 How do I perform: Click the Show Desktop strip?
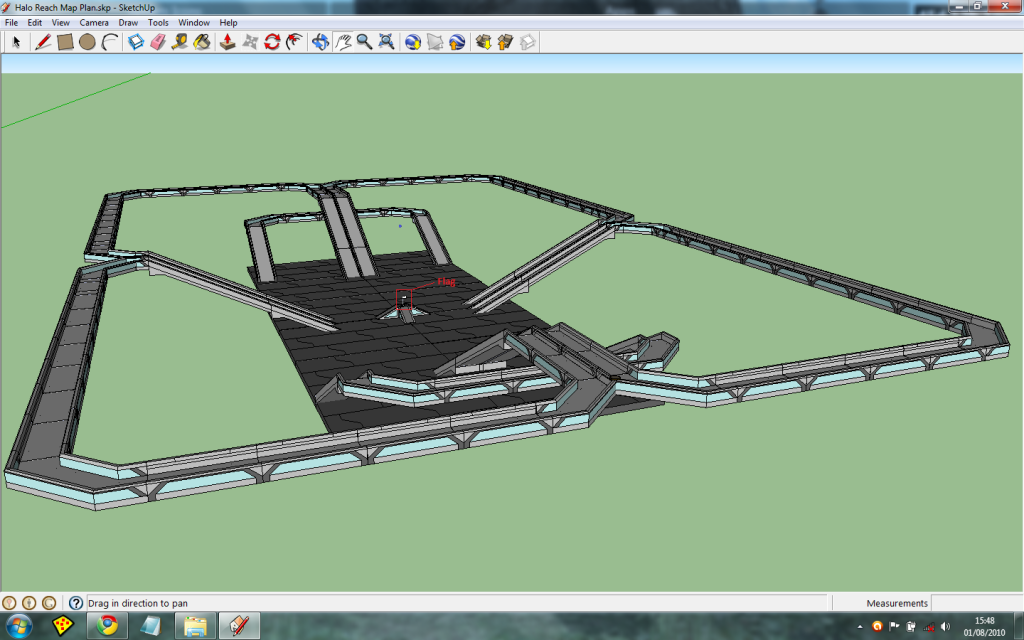[1019, 626]
